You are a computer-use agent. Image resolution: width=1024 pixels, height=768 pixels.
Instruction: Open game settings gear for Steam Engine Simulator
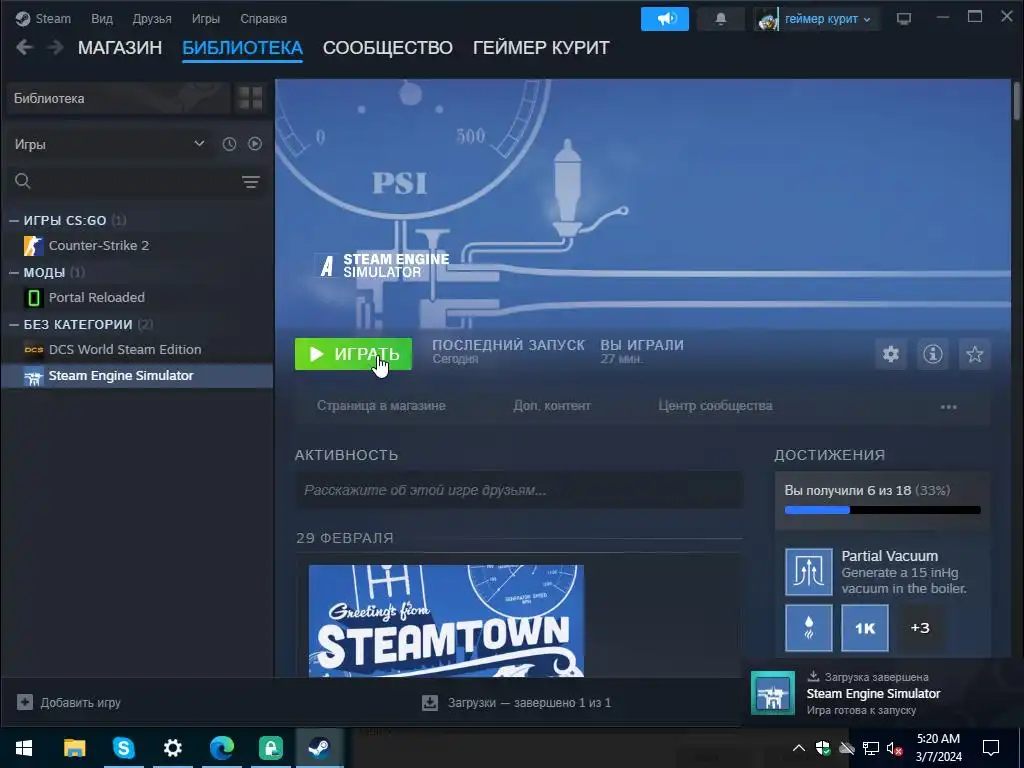click(x=891, y=354)
